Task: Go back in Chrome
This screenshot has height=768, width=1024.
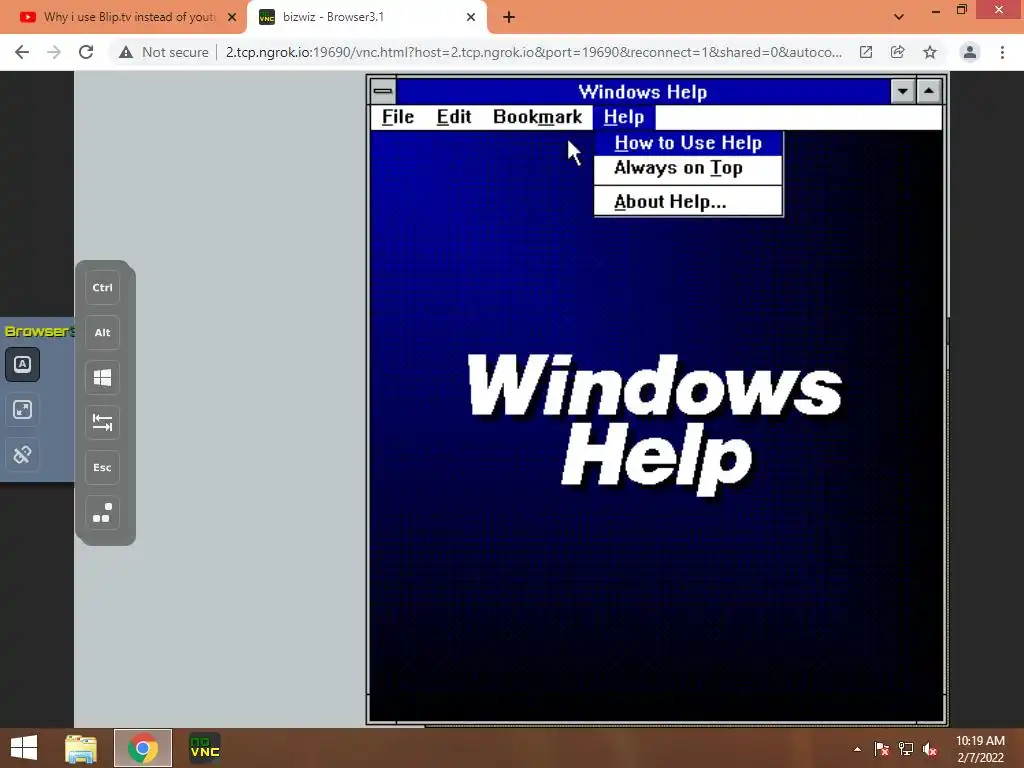Action: tap(22, 52)
